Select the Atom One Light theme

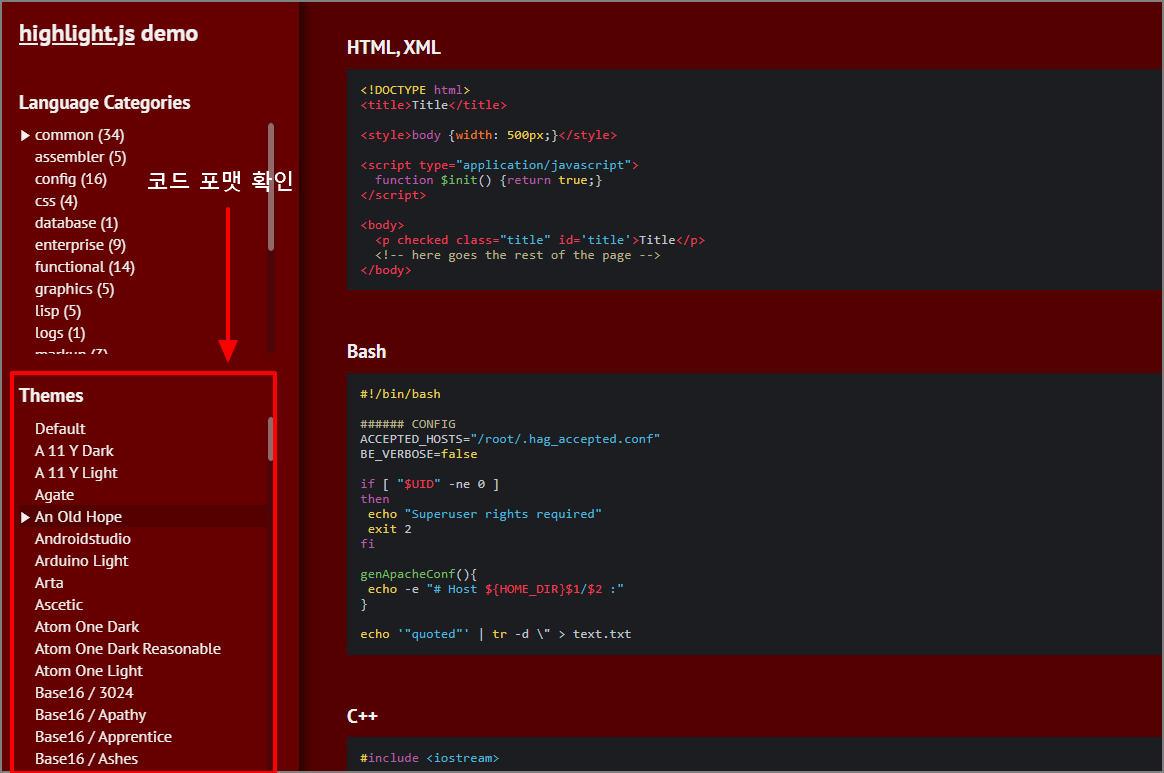coord(88,671)
